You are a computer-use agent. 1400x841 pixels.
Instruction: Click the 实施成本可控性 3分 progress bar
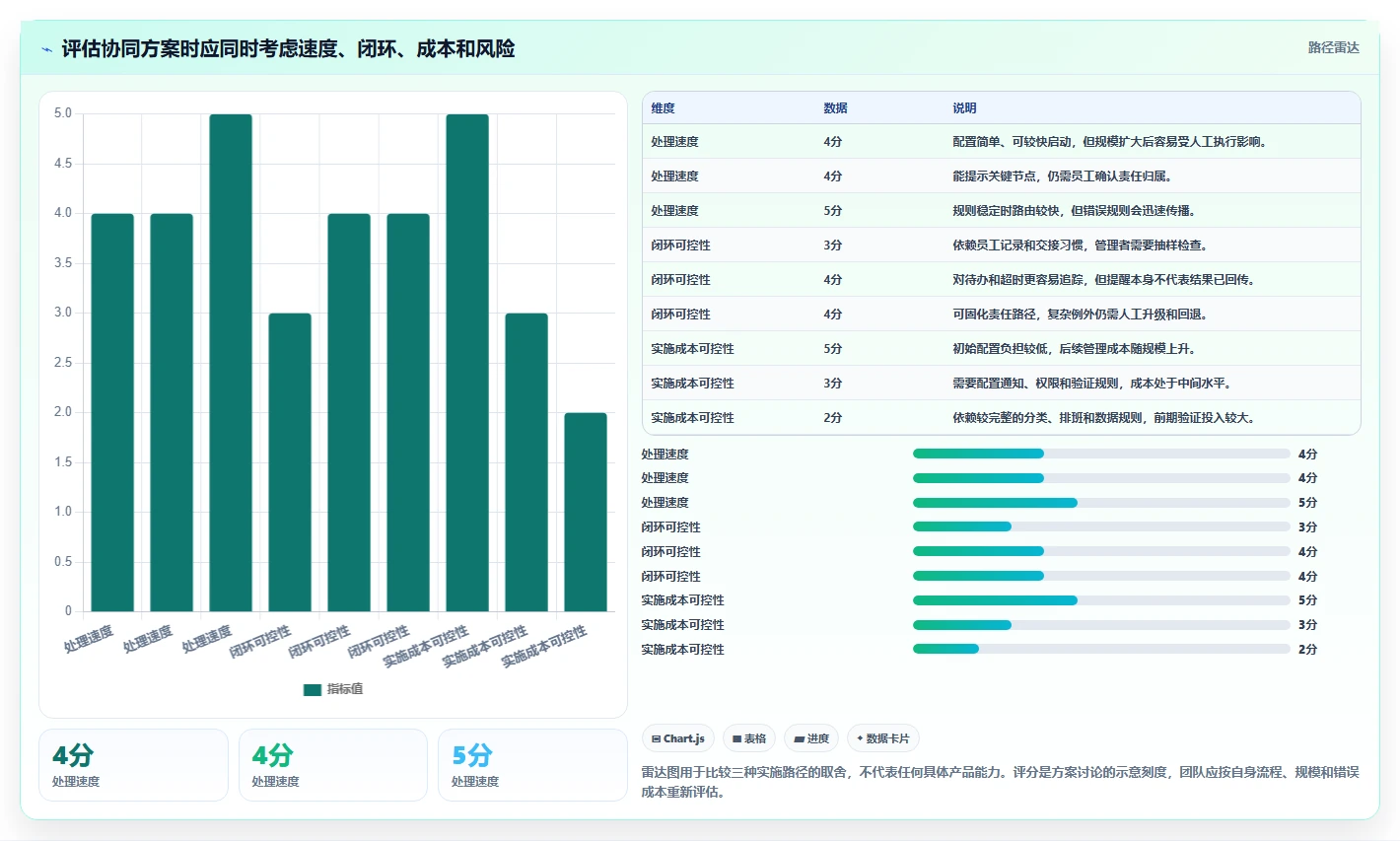click(x=1101, y=625)
